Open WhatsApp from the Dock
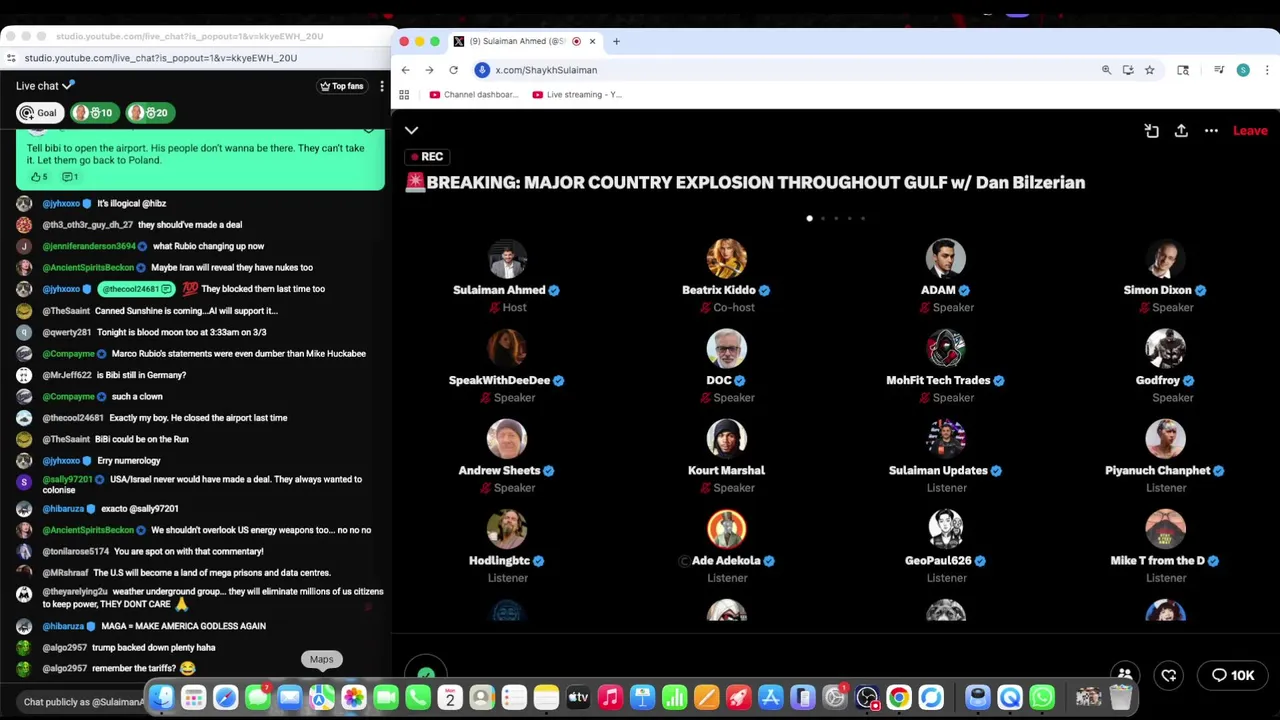Image resolution: width=1280 pixels, height=720 pixels. 1041,697
